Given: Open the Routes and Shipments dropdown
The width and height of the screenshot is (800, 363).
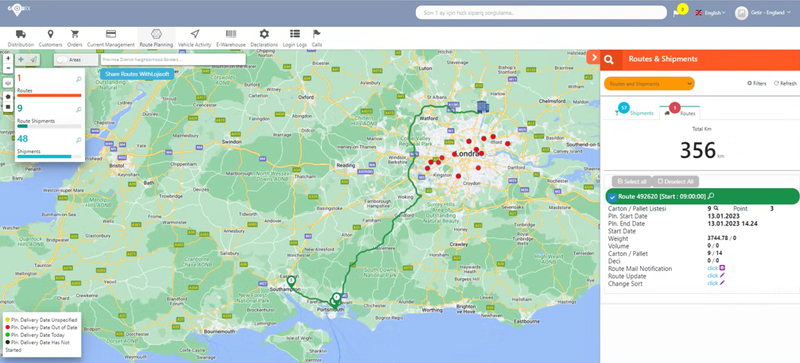Looking at the screenshot, I should [x=649, y=84].
